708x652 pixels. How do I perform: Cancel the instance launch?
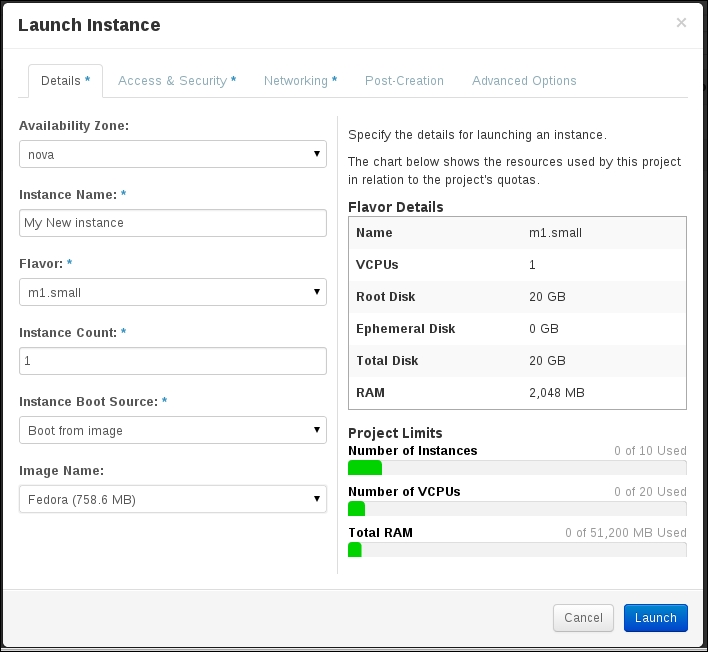click(583, 618)
